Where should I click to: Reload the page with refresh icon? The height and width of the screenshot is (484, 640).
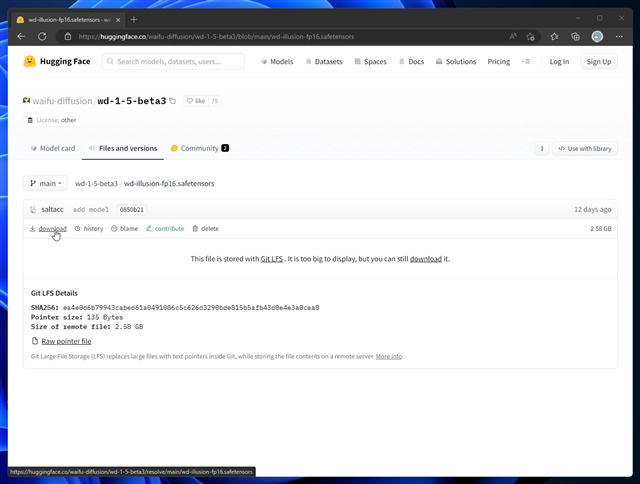[x=42, y=36]
